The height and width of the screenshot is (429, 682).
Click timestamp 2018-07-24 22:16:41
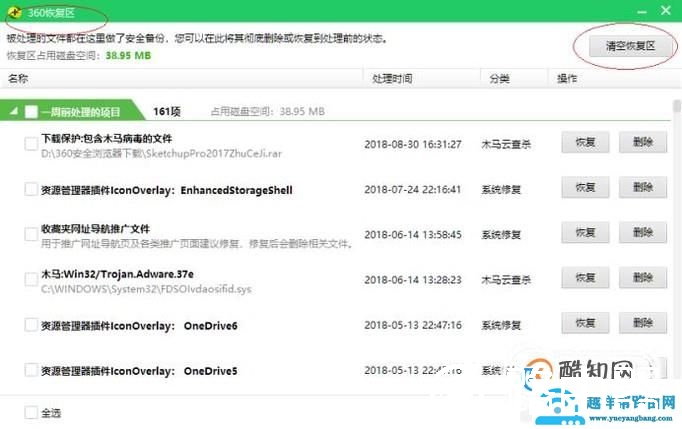413,190
